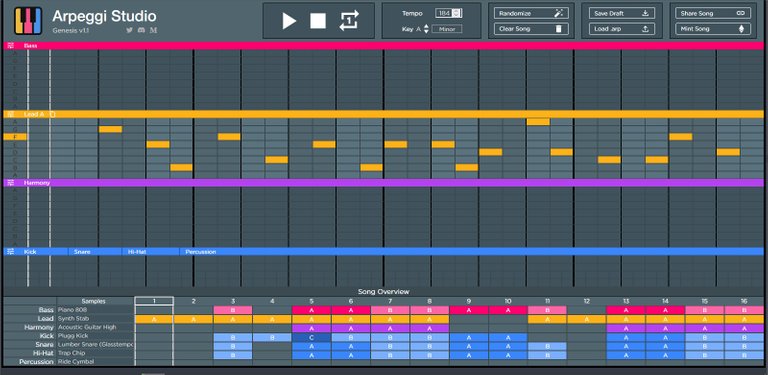
Task: Click the Harmony pattern A block in bar 5
Action: pos(312,328)
